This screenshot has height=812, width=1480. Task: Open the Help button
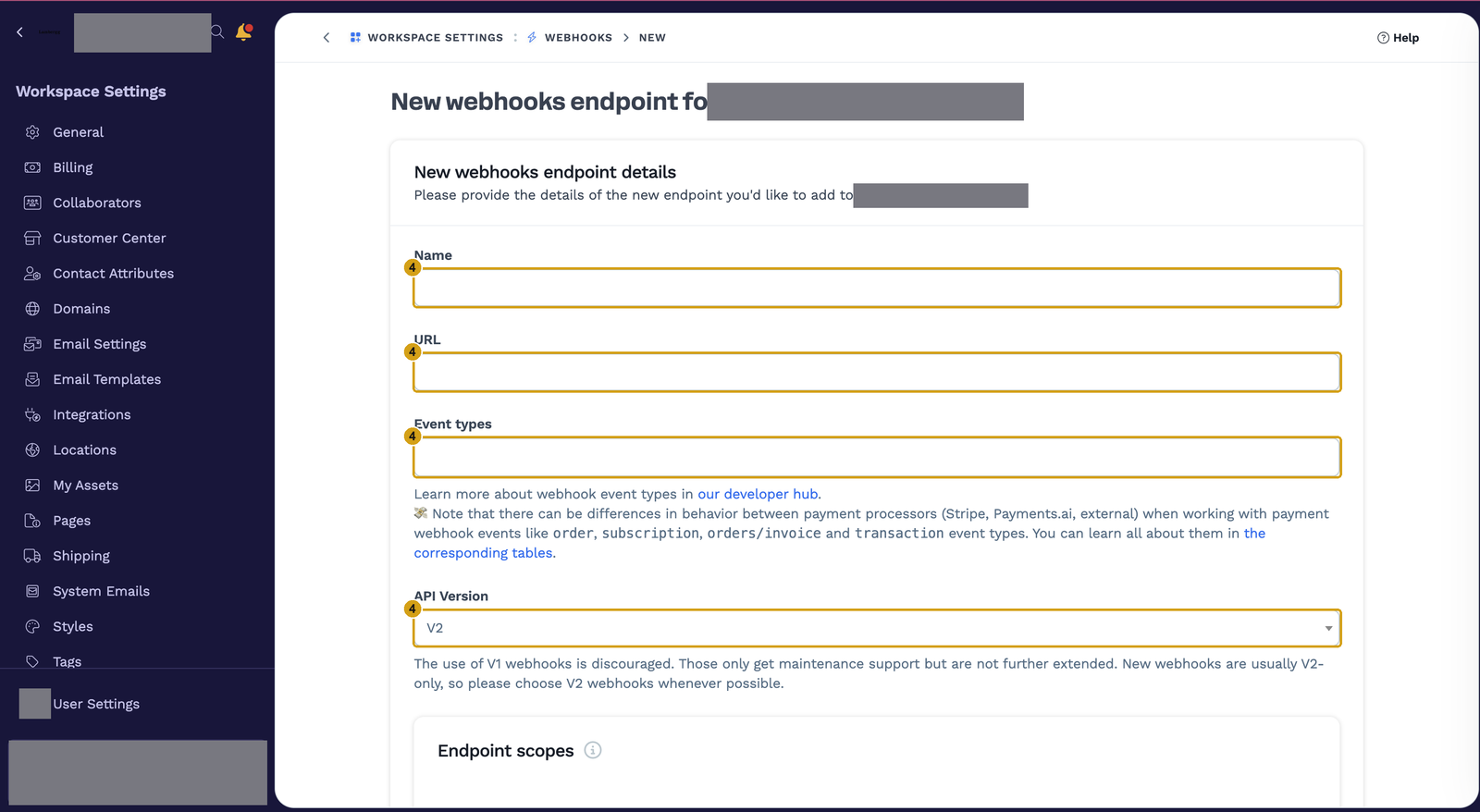pyautogui.click(x=1398, y=38)
